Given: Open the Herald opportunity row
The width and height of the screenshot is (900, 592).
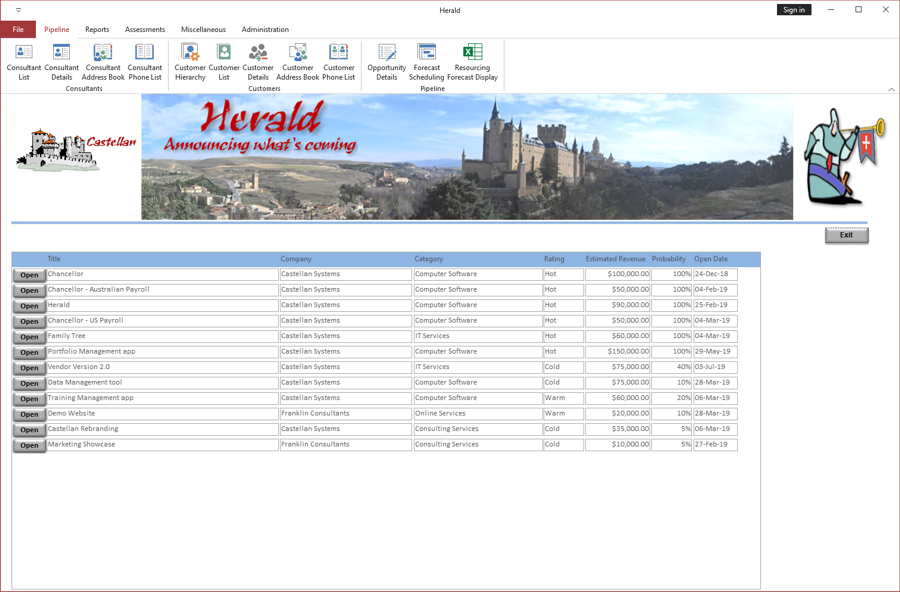Looking at the screenshot, I should [29, 306].
